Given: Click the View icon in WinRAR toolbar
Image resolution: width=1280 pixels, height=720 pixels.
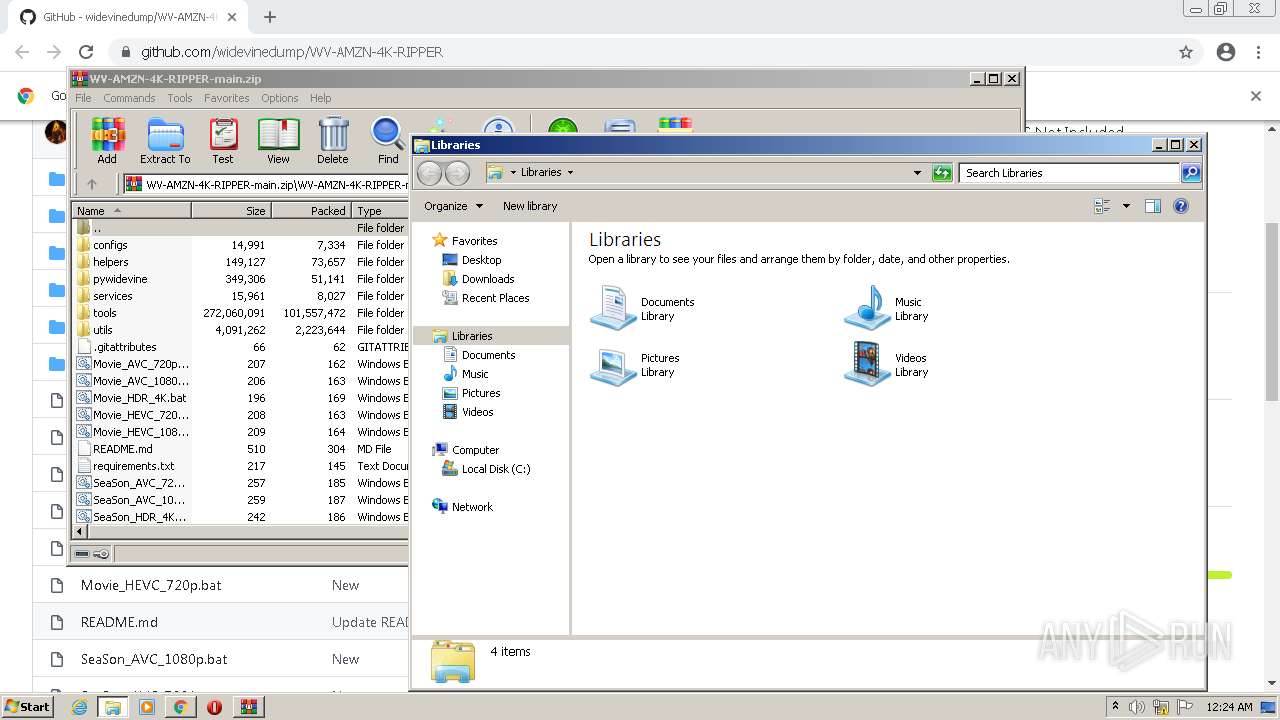Looking at the screenshot, I should 278,141.
